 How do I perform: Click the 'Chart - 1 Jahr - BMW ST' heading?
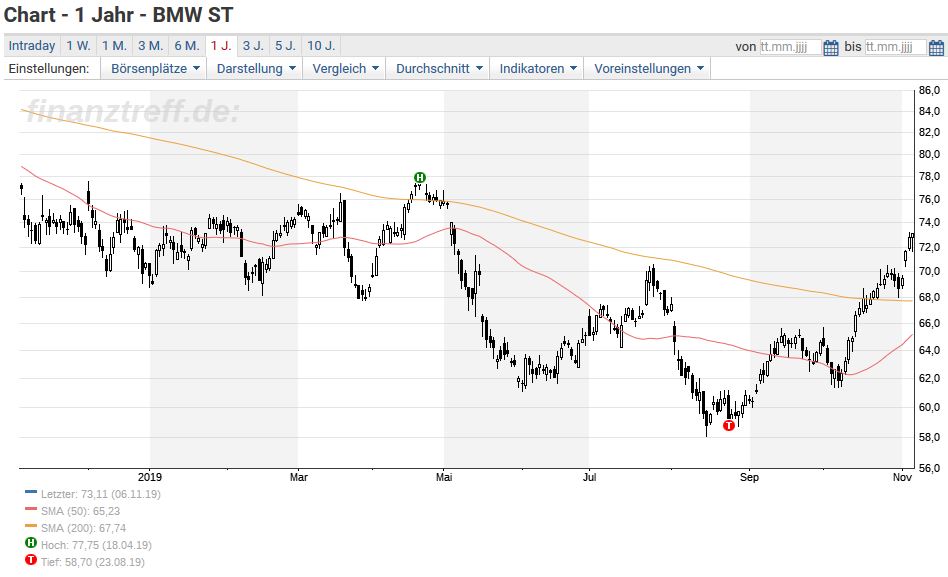[x=118, y=15]
